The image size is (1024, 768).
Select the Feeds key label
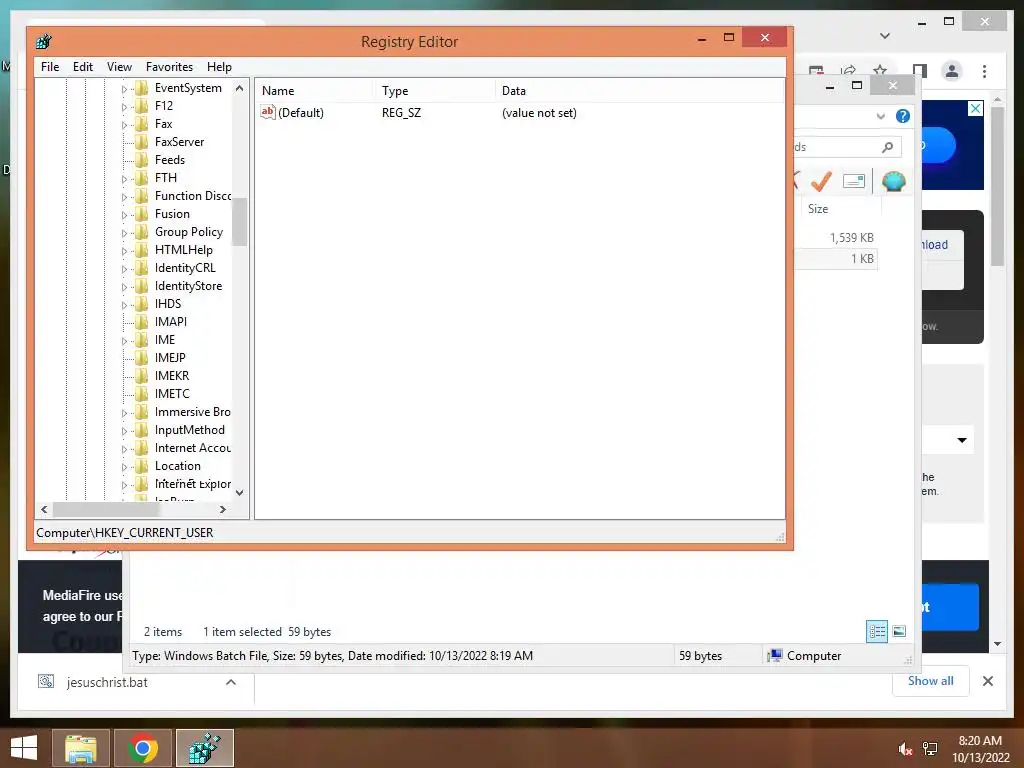click(170, 160)
